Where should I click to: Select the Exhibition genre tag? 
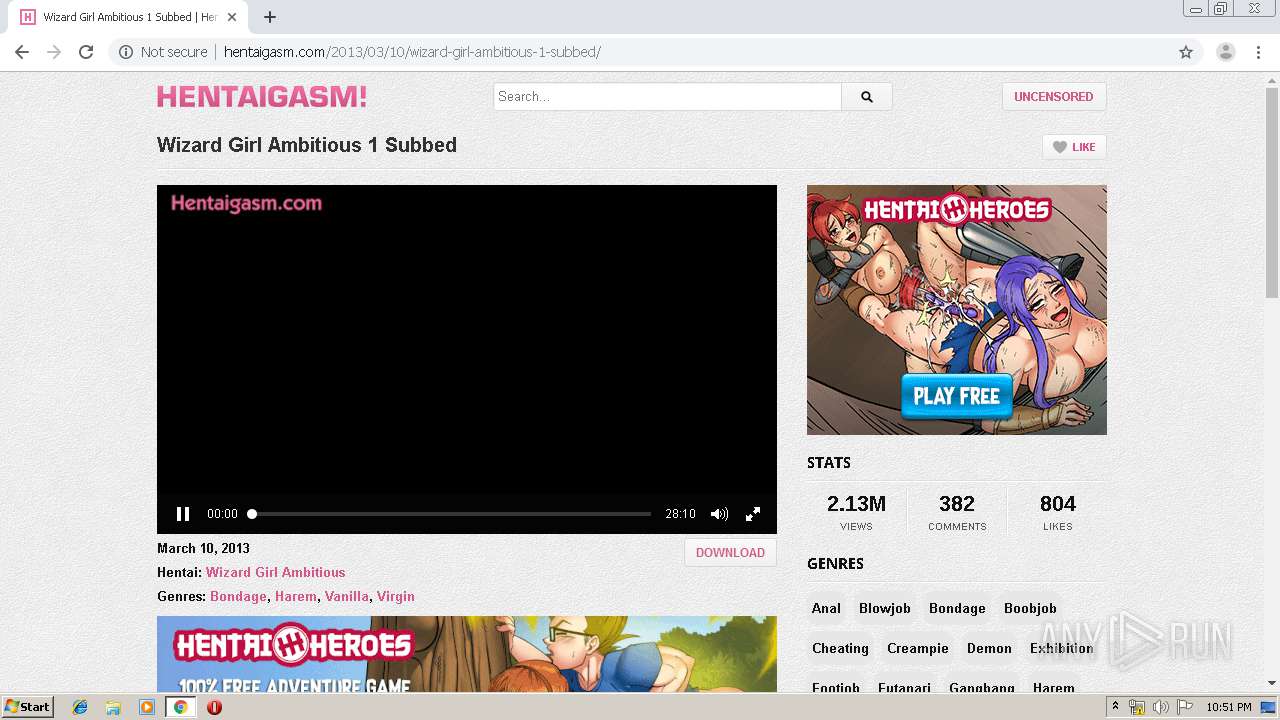(1061, 648)
